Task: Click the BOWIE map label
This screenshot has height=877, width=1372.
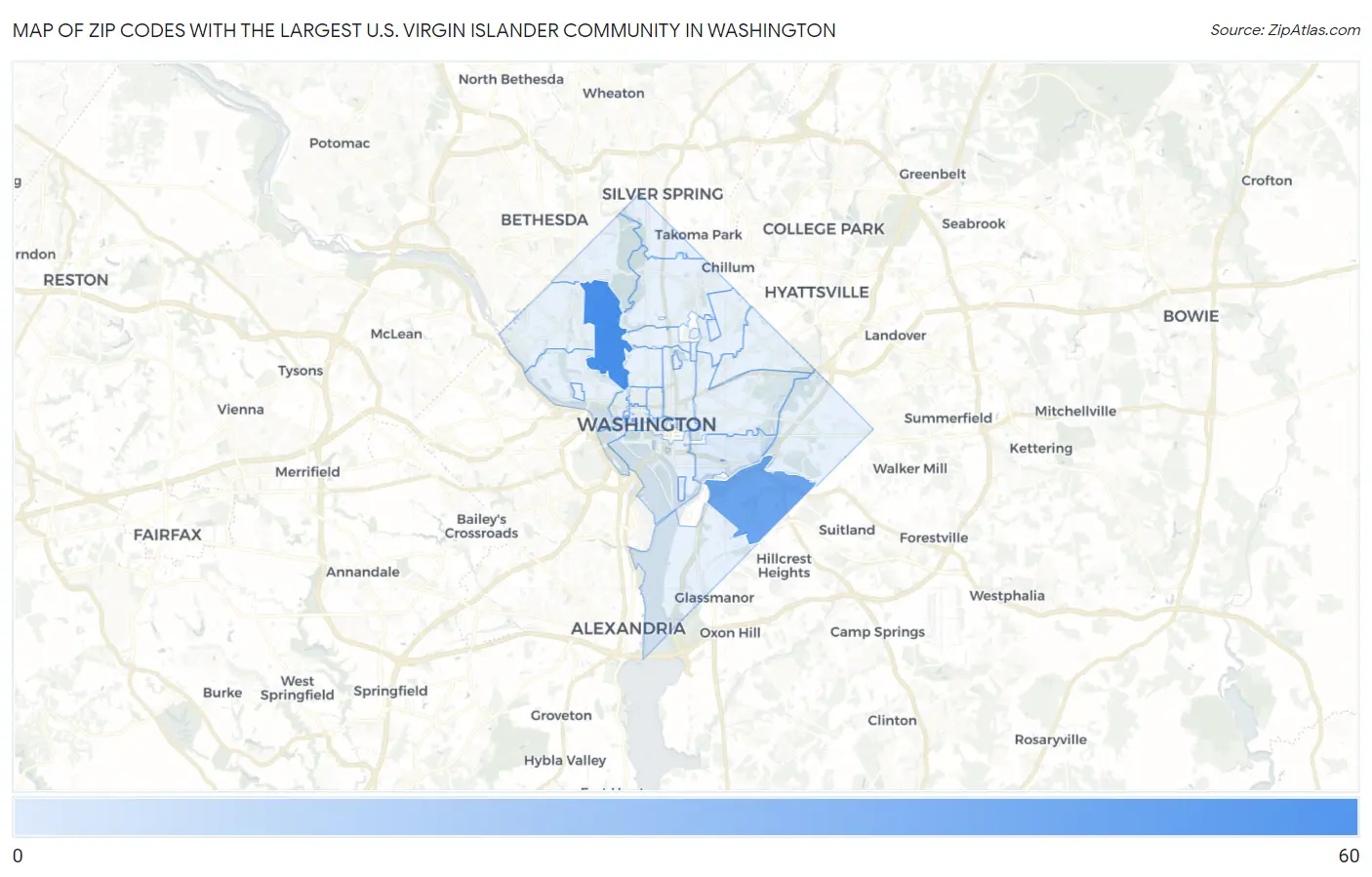Action: (1190, 316)
